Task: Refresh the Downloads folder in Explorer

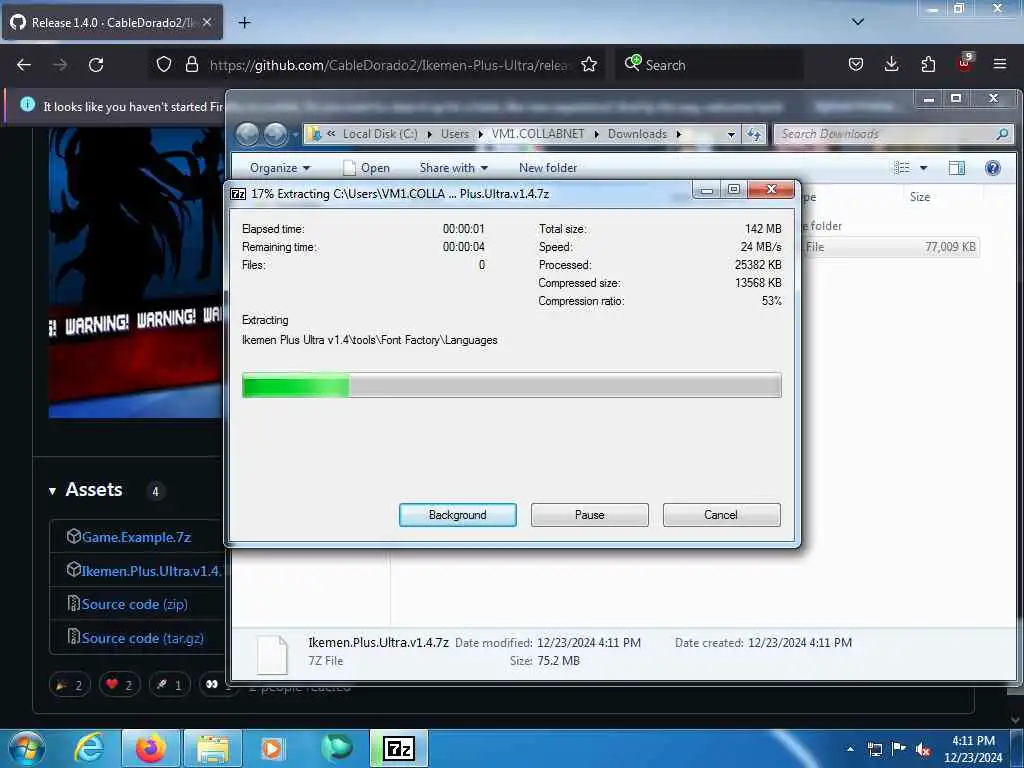Action: (x=754, y=134)
